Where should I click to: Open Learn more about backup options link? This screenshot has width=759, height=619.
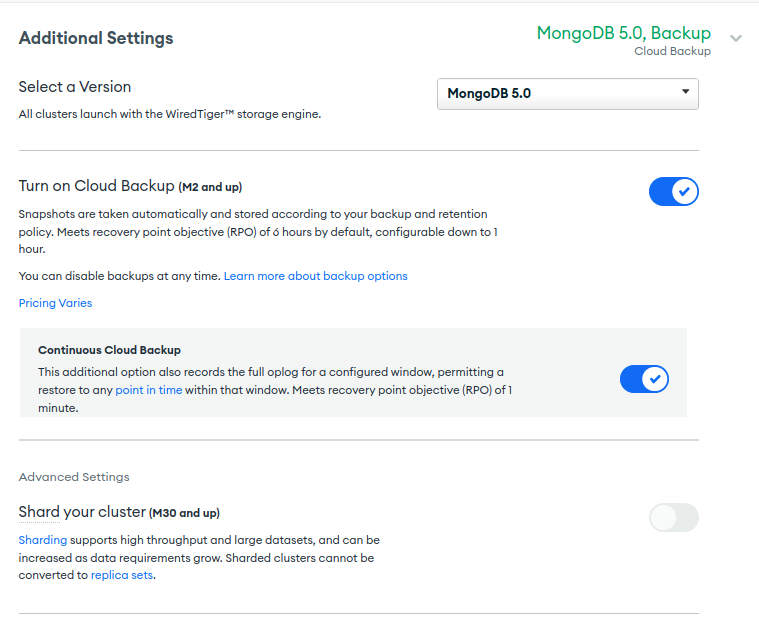click(316, 276)
